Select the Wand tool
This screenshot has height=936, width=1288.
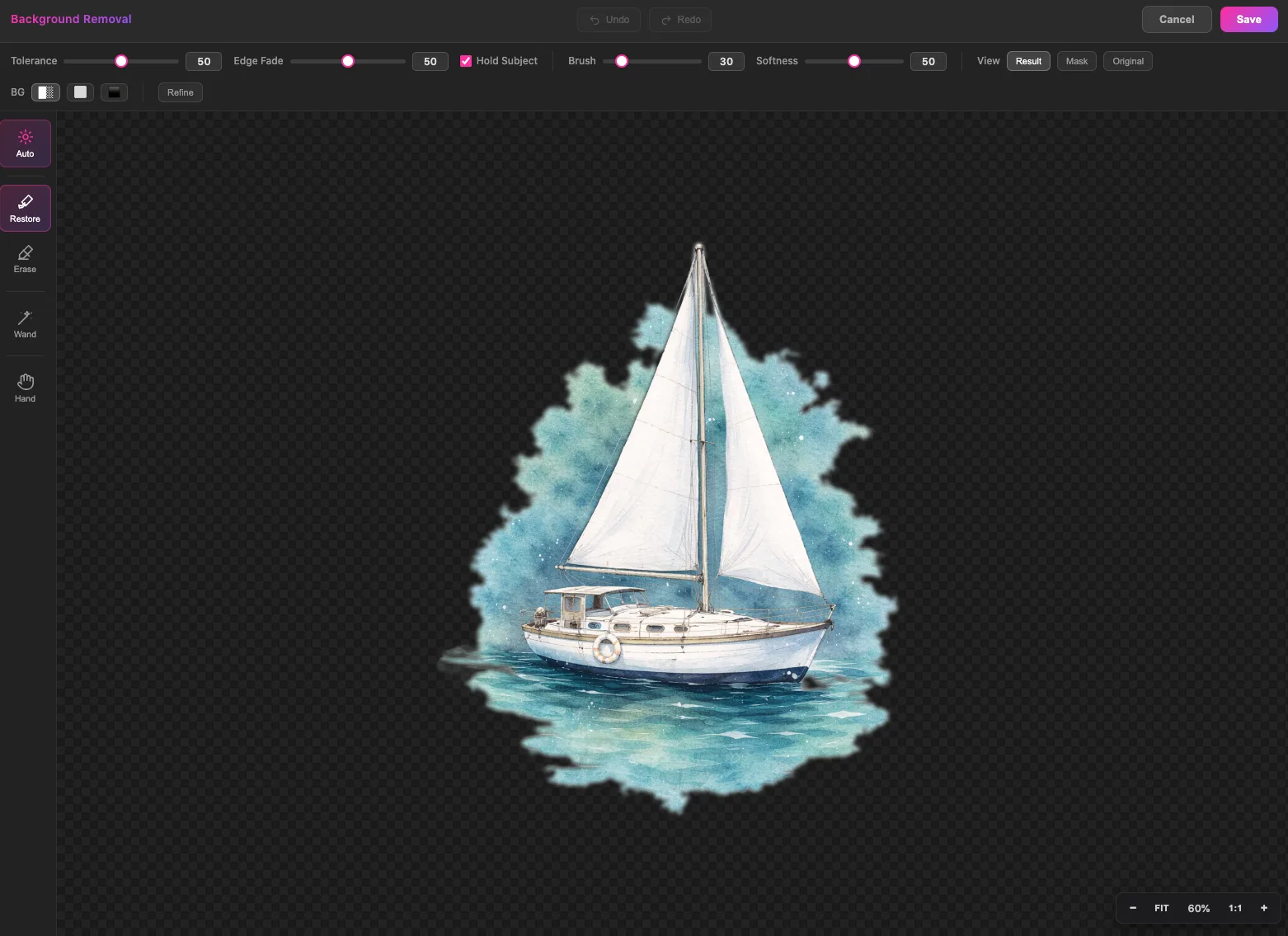(x=26, y=324)
